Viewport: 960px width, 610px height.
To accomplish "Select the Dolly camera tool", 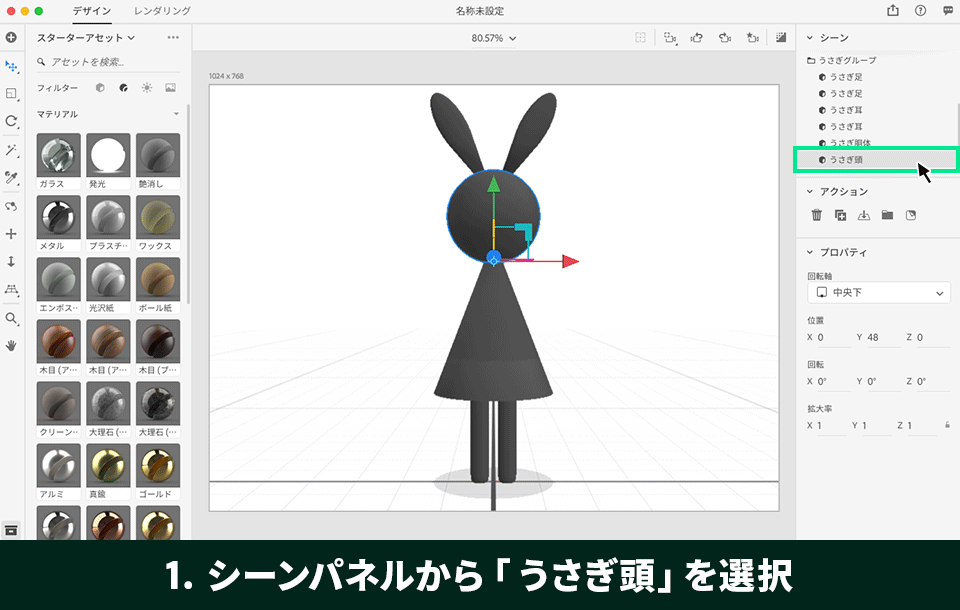I will tap(726, 37).
